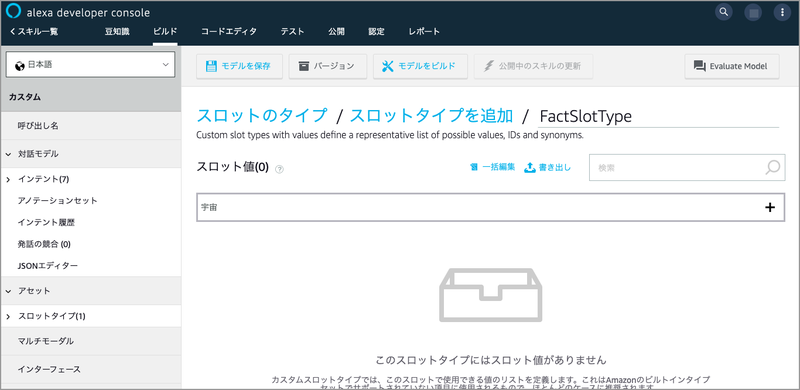Open the vertical three-dot menu
Image resolution: width=800 pixels, height=390 pixels.
pyautogui.click(x=782, y=12)
